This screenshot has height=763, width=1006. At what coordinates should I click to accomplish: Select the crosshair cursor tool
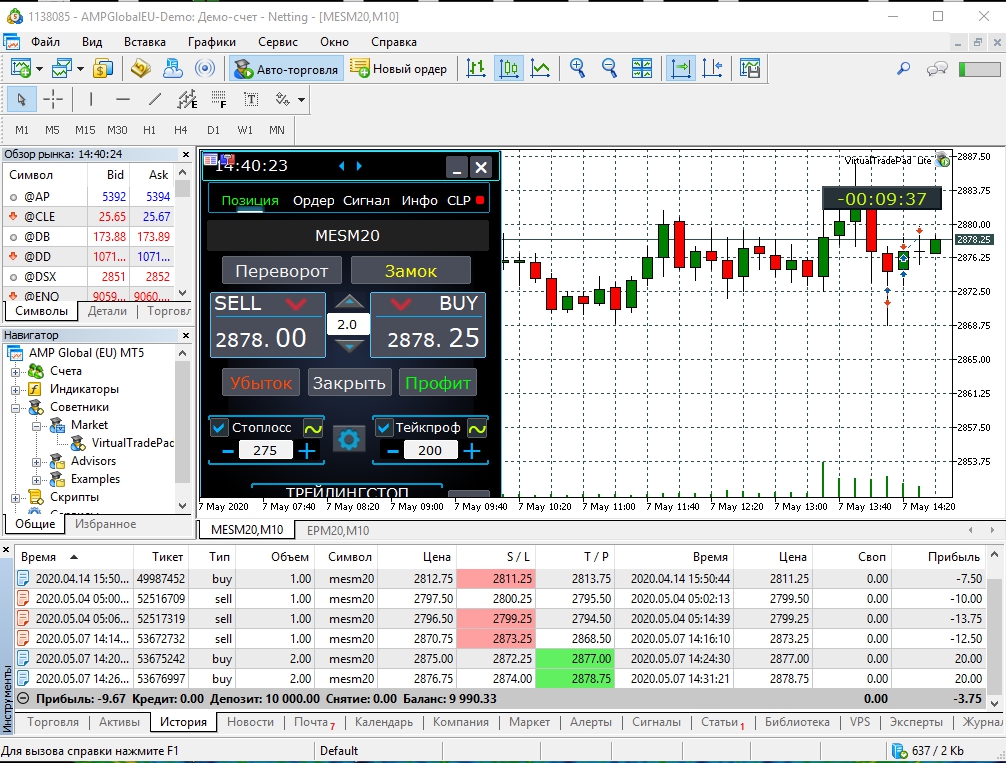tap(53, 99)
